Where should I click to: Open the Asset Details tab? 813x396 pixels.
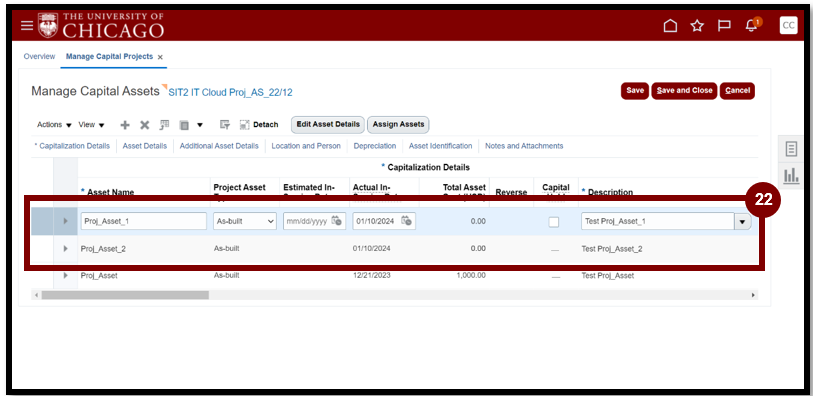point(145,146)
